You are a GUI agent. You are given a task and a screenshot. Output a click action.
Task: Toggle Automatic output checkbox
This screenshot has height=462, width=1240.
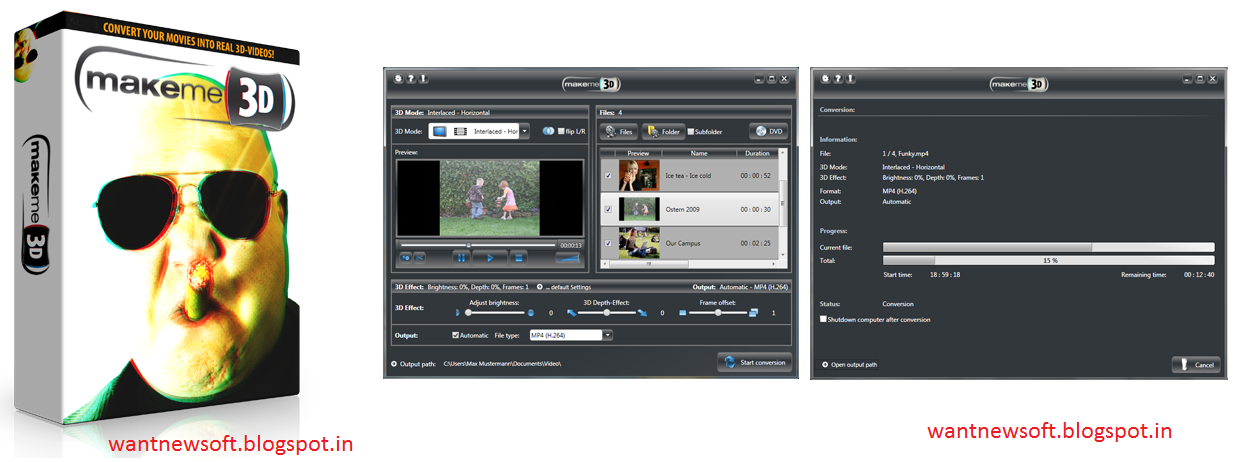[456, 335]
